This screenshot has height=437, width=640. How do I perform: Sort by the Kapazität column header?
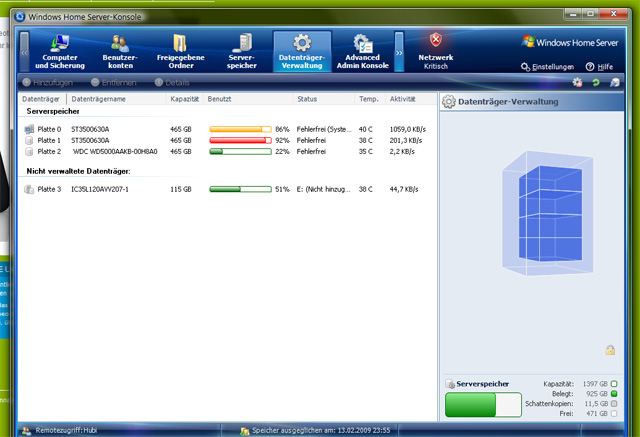[x=184, y=99]
